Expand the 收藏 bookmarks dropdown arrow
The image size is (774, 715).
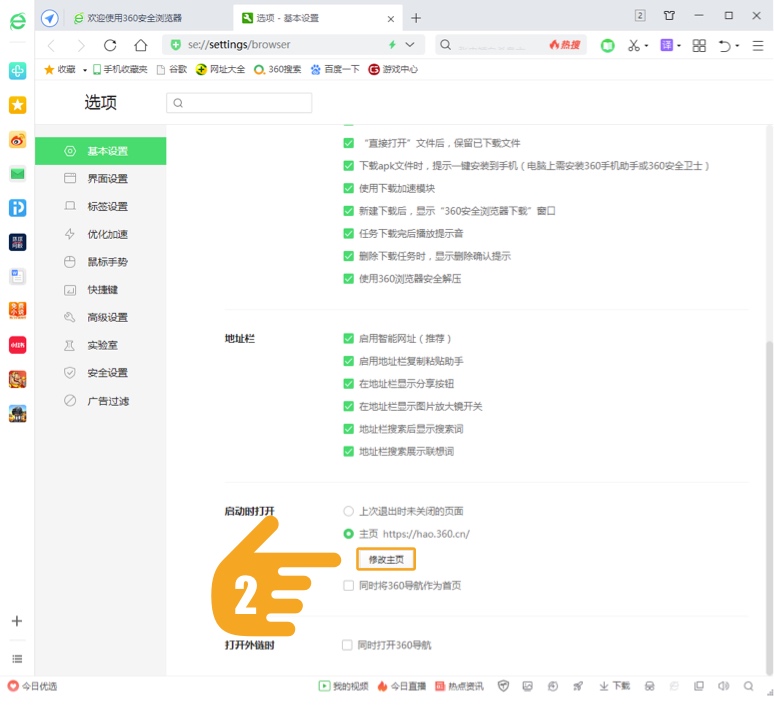[84, 70]
